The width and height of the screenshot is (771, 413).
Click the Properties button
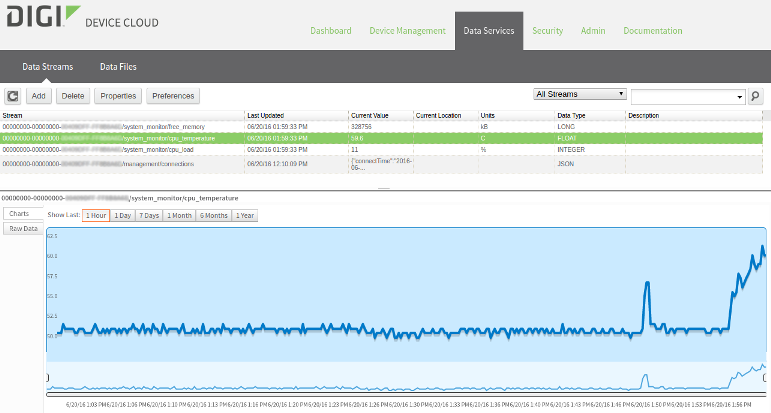[x=118, y=96]
